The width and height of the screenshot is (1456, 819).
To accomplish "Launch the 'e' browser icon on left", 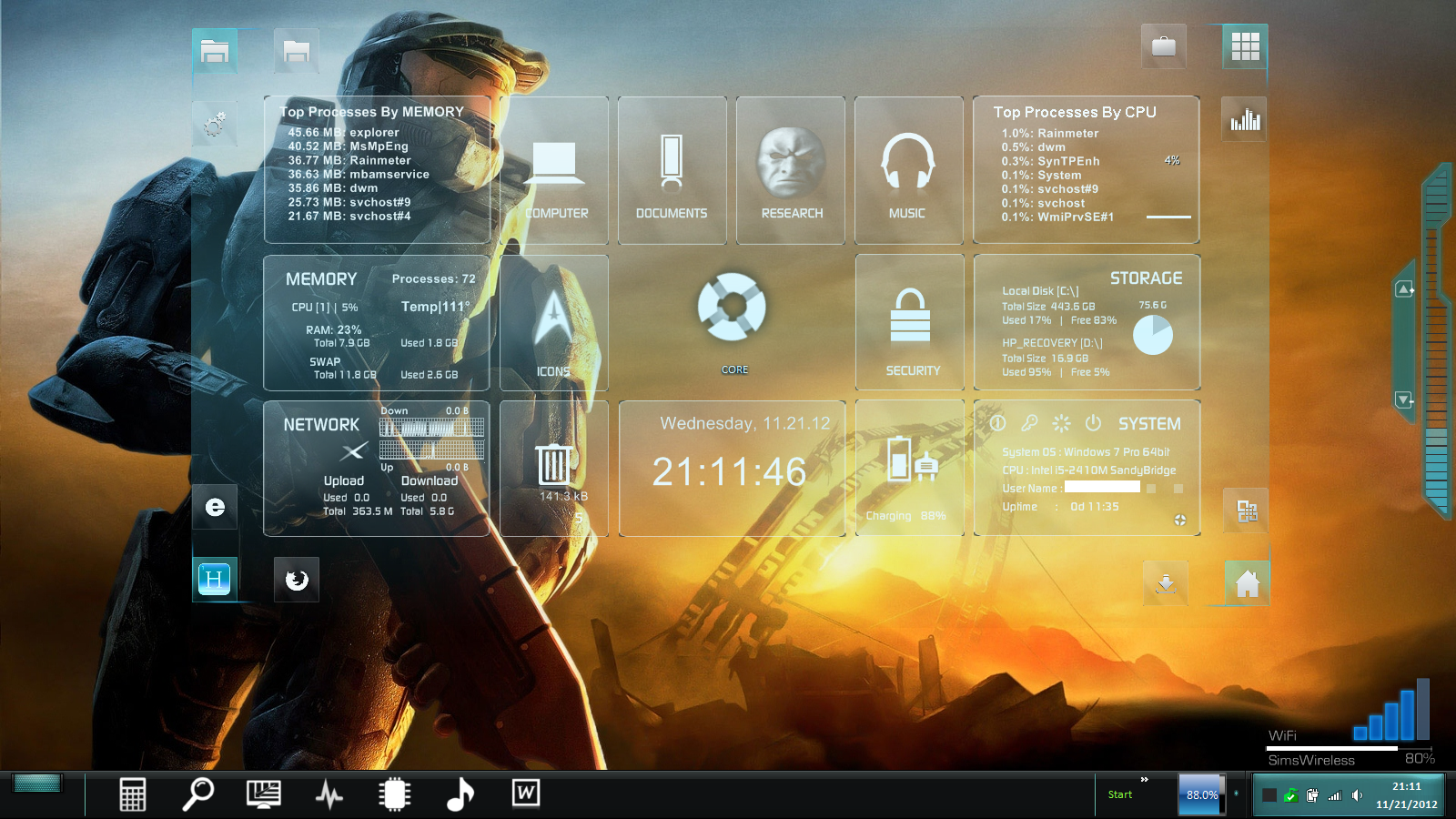I will (215, 507).
